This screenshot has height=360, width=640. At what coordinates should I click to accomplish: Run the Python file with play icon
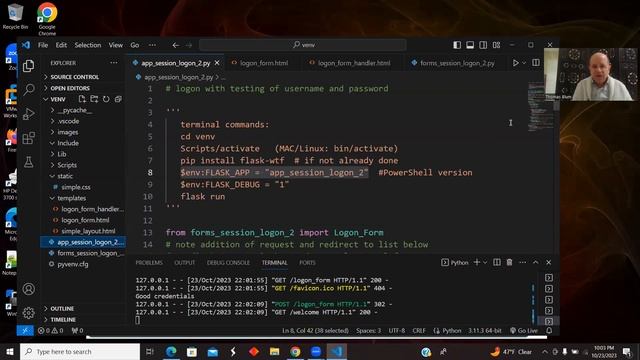coord(516,63)
